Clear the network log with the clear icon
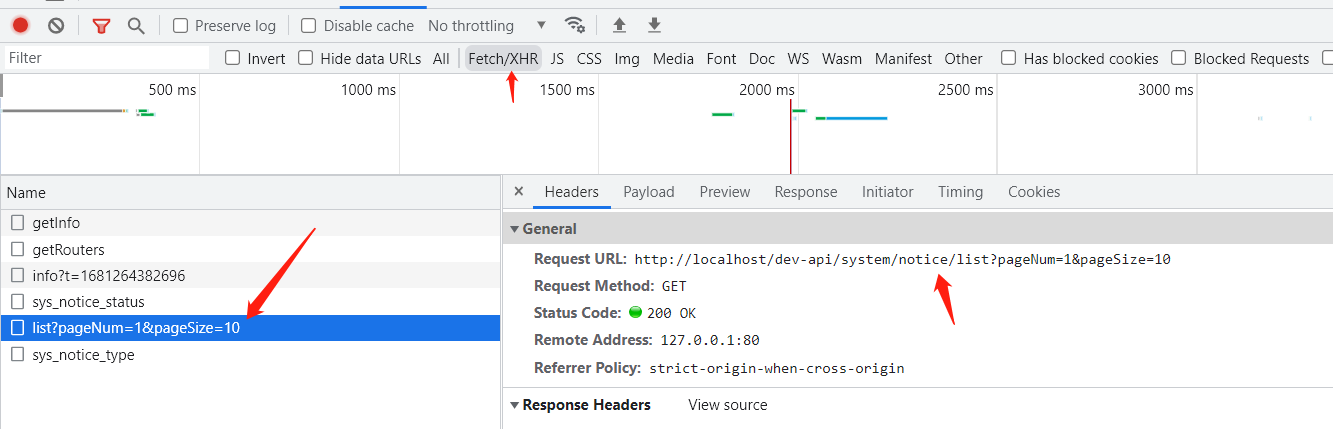The width and height of the screenshot is (1333, 429). [x=56, y=26]
